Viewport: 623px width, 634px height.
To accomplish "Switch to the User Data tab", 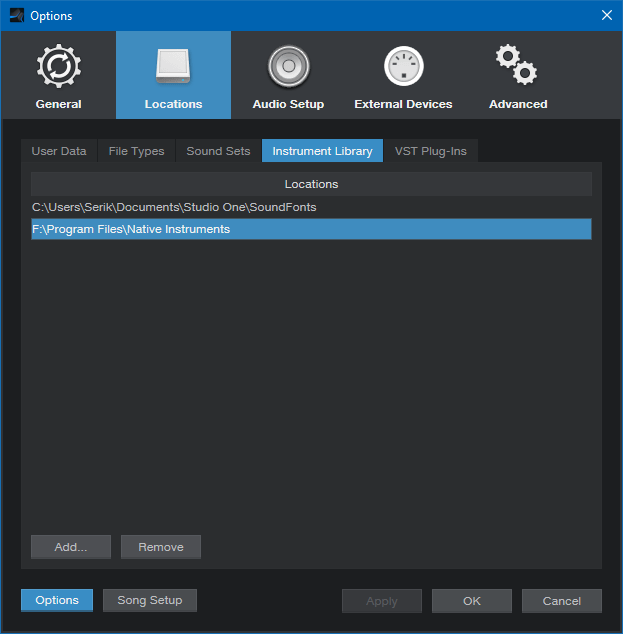I will click(x=59, y=151).
